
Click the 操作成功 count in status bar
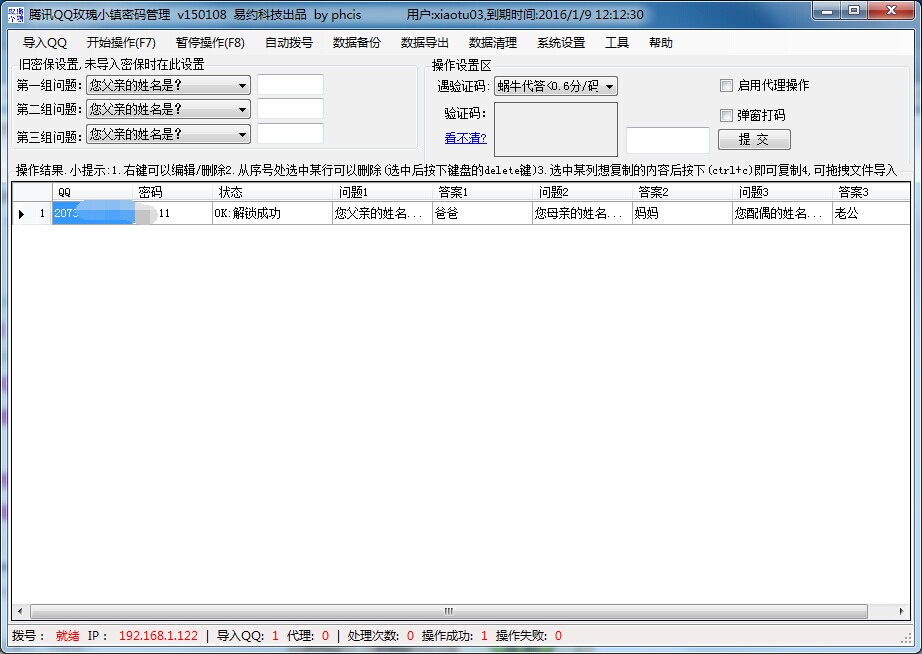484,636
